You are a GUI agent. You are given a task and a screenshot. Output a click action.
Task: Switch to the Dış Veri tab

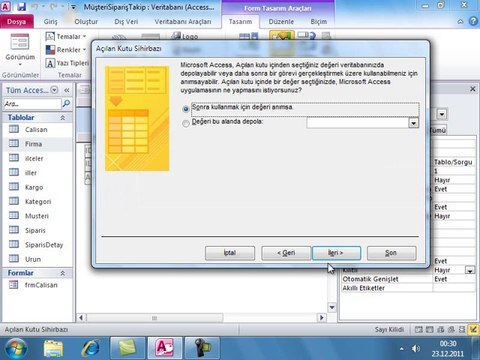[x=126, y=22]
